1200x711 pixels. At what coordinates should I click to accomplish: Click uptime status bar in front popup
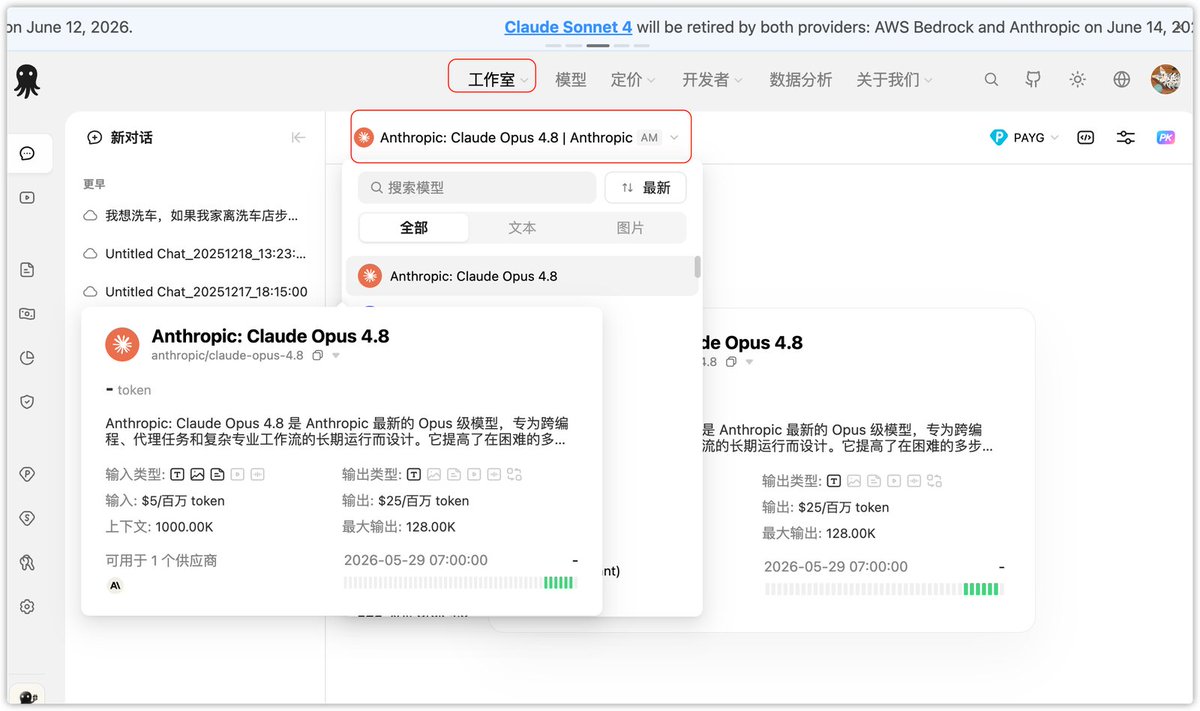(460, 583)
